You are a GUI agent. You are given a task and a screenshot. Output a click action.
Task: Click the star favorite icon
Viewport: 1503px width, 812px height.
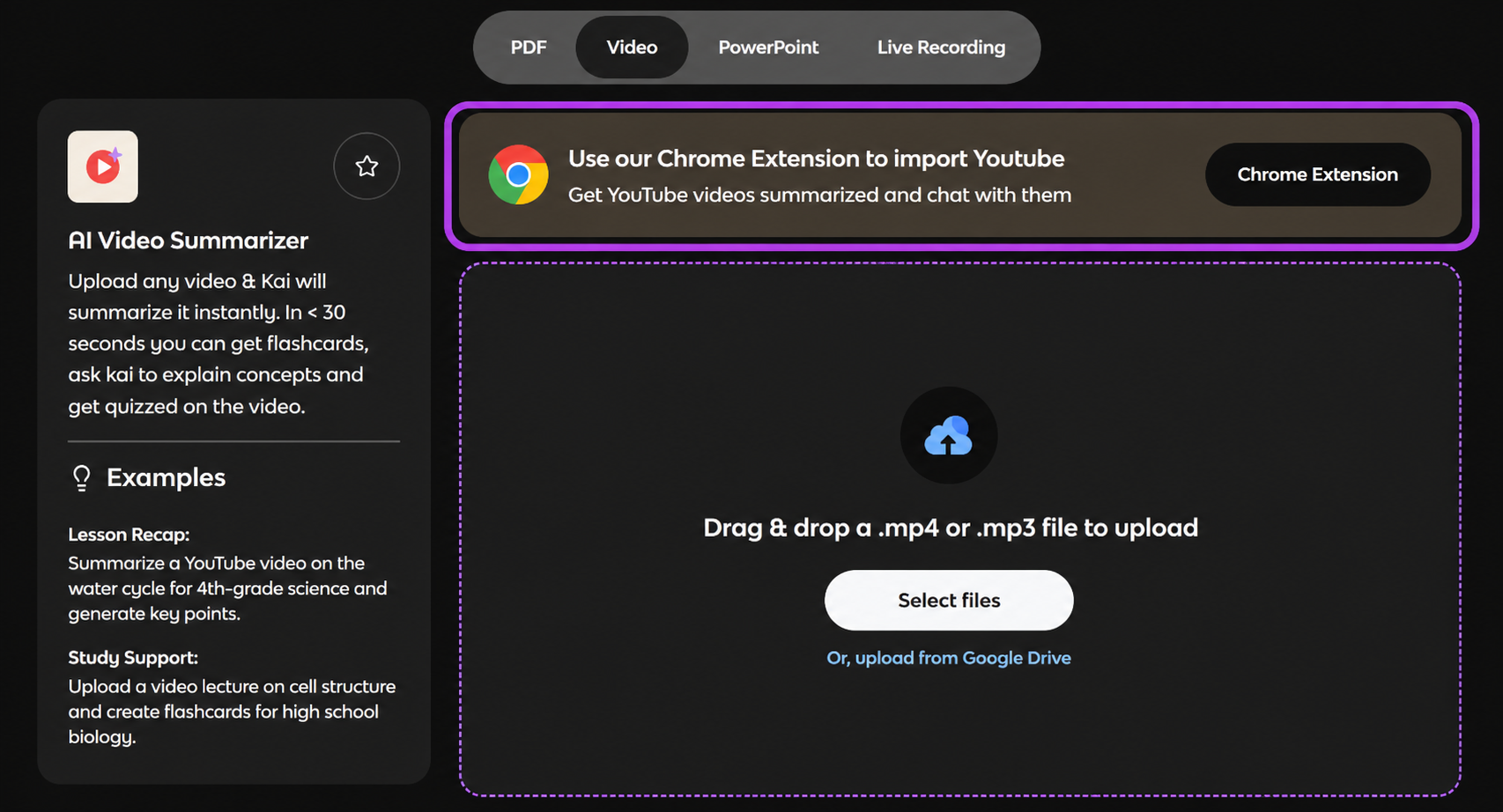tap(366, 166)
